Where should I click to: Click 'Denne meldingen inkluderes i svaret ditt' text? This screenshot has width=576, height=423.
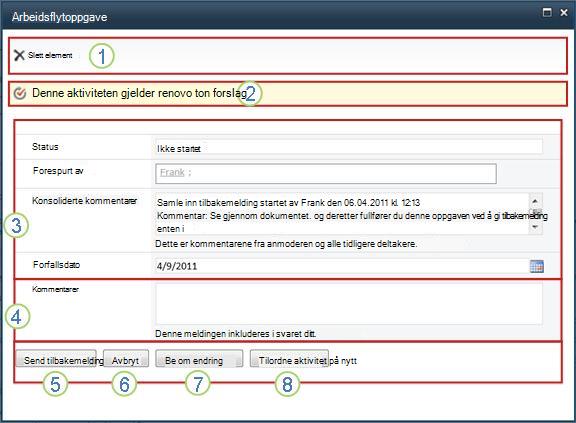point(235,334)
